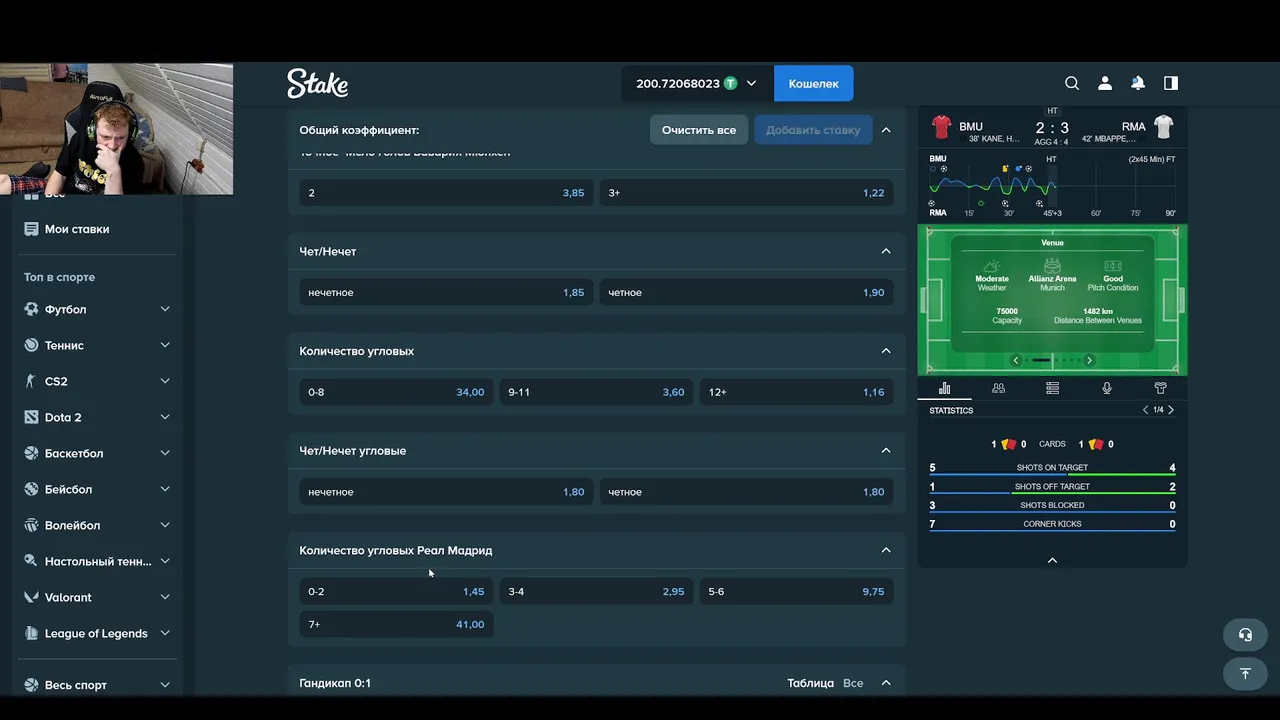Click the Tether currency icon in balance
Image resolution: width=1280 pixels, height=720 pixels.
[x=731, y=84]
